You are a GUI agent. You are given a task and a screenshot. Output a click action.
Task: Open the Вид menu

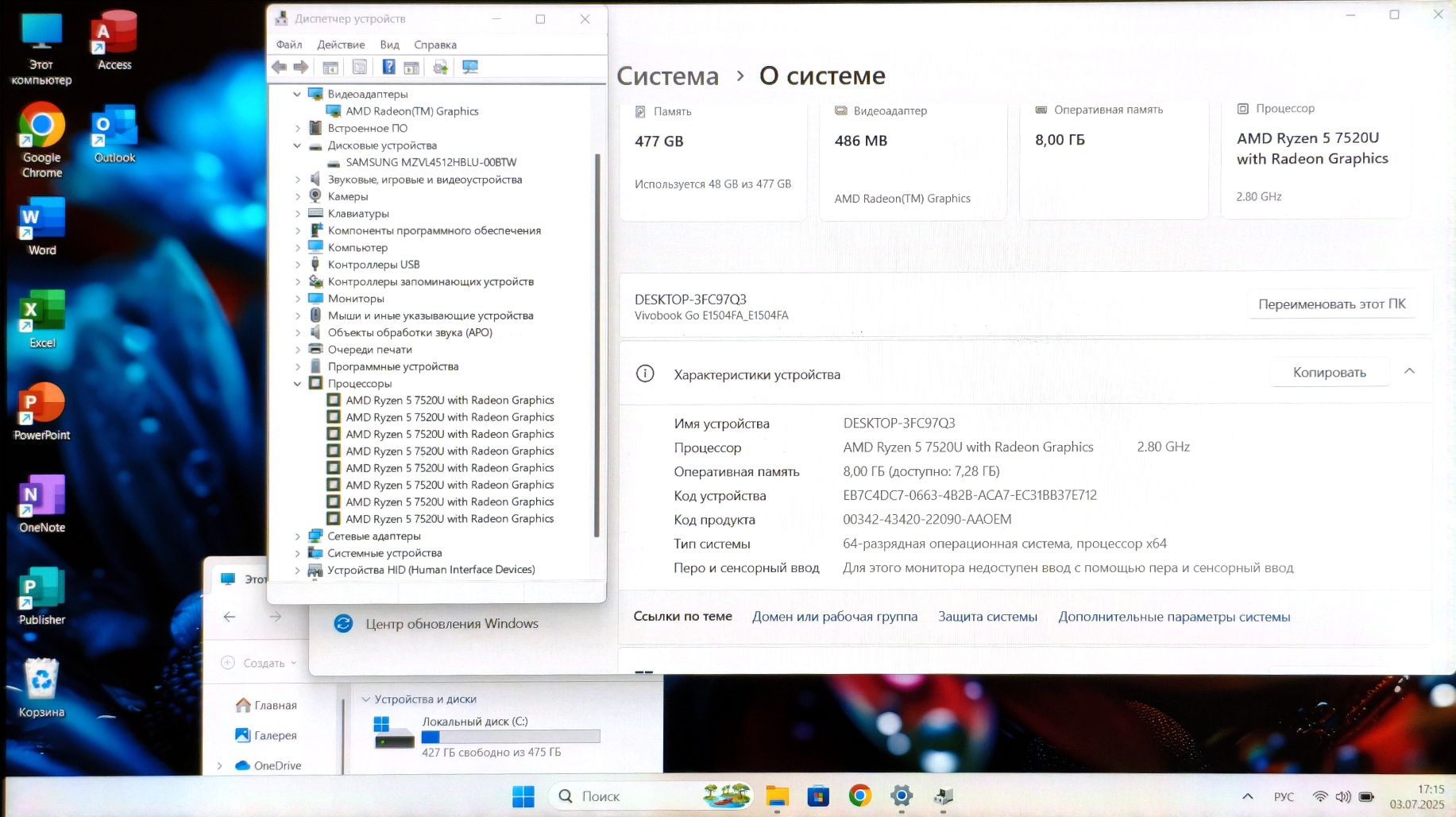[x=389, y=45]
